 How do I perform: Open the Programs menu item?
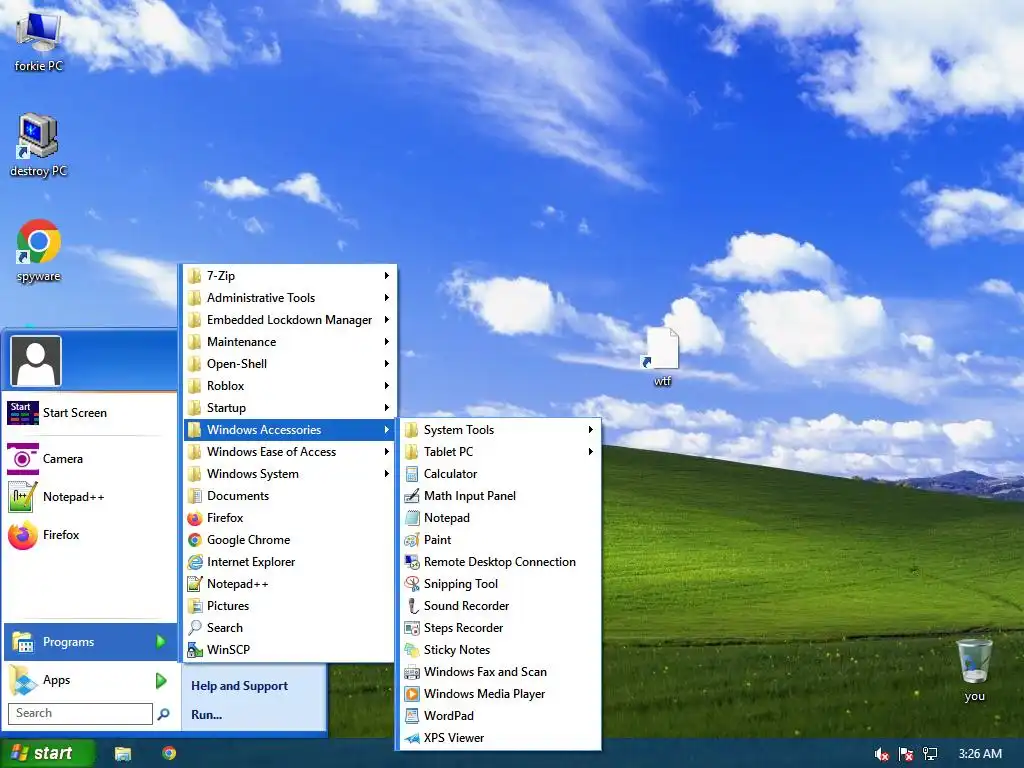pyautogui.click(x=90, y=642)
